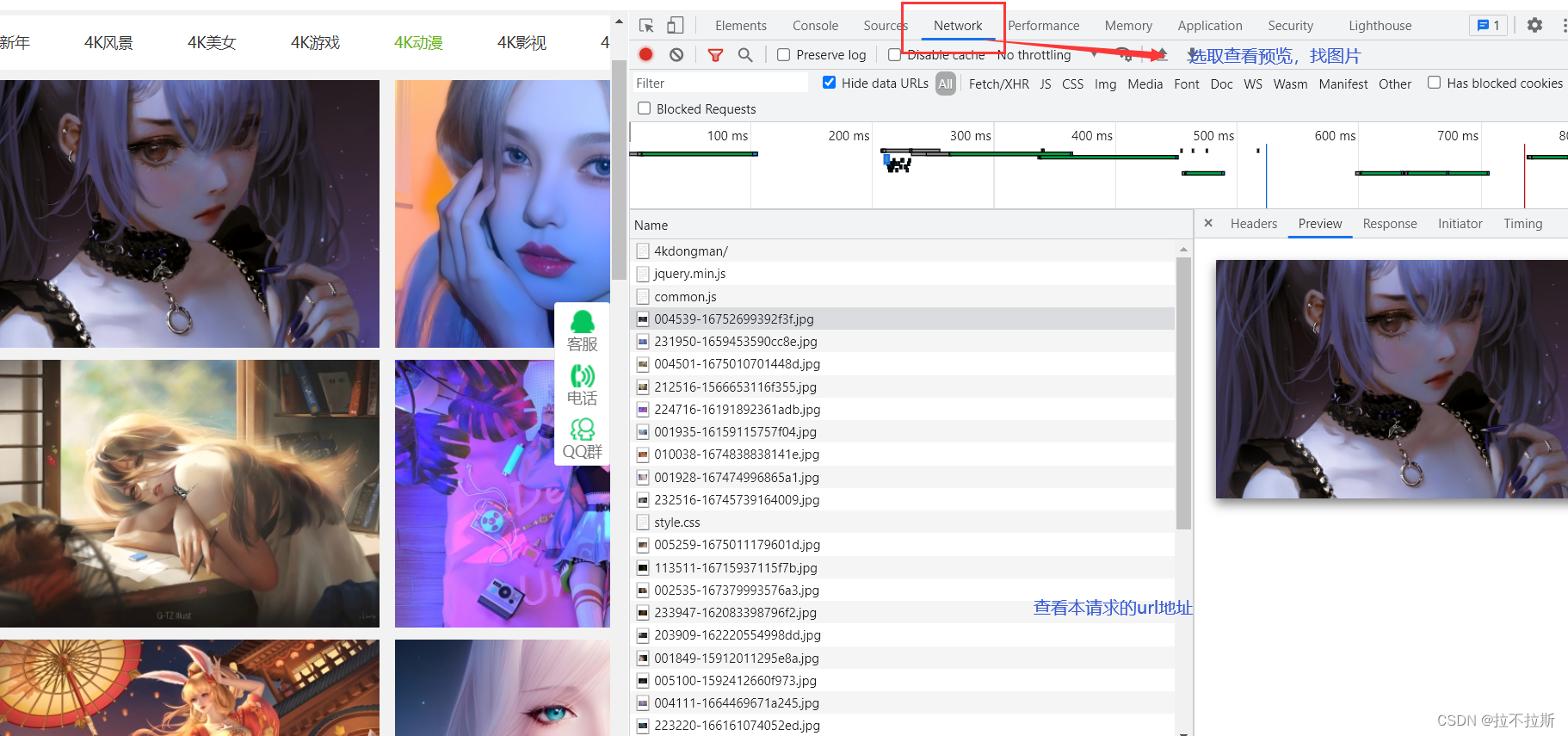Switch to the Elements panel
The image size is (1568, 736).
pos(740,26)
